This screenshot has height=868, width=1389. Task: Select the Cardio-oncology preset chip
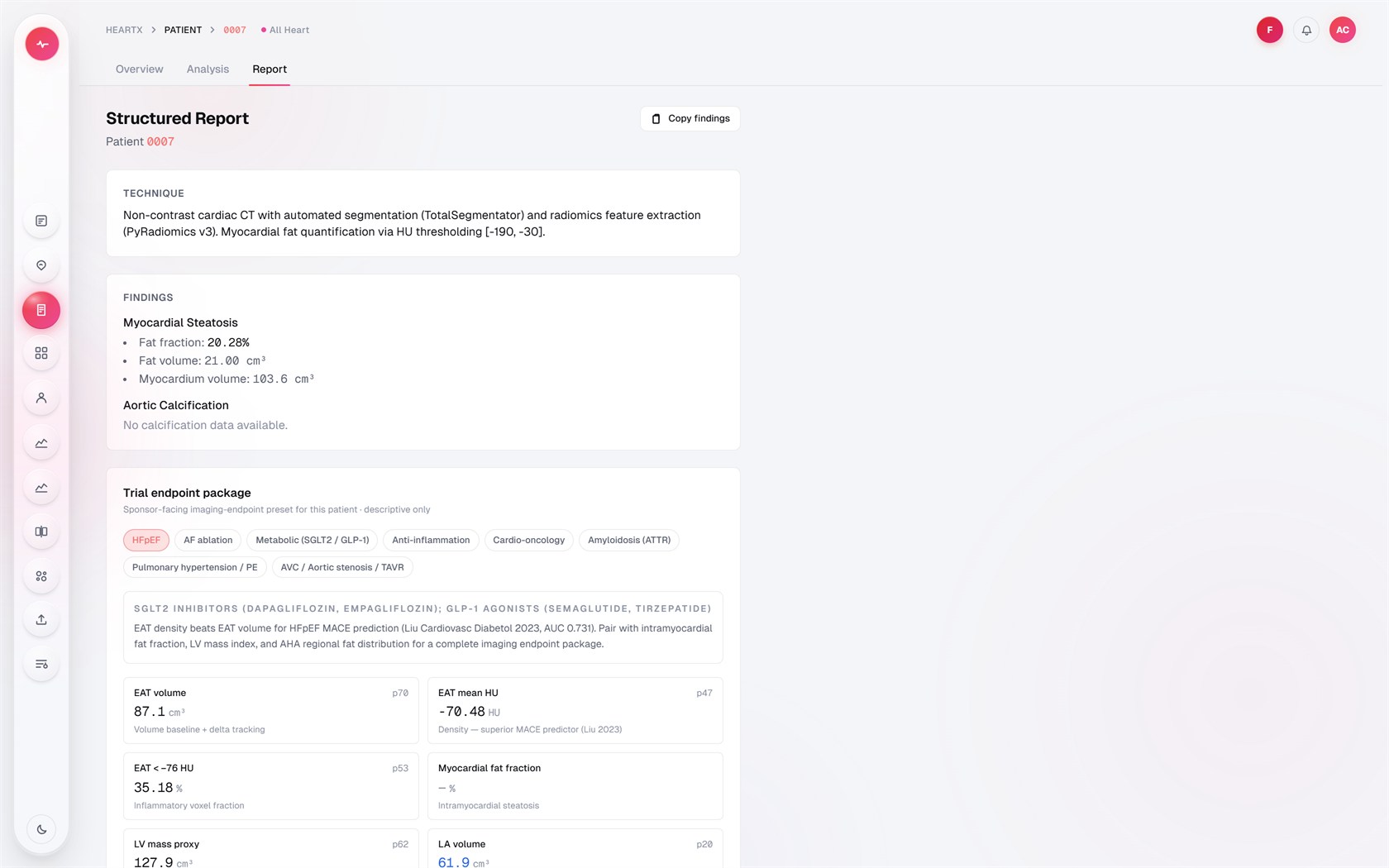[529, 540]
